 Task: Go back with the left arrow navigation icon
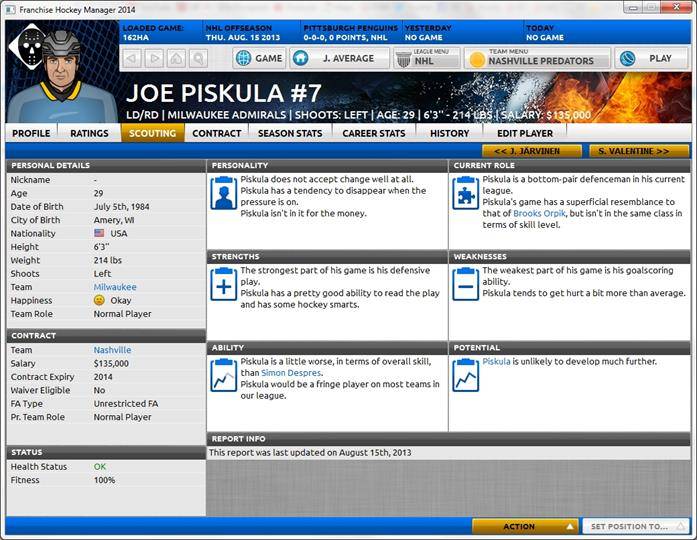132,58
